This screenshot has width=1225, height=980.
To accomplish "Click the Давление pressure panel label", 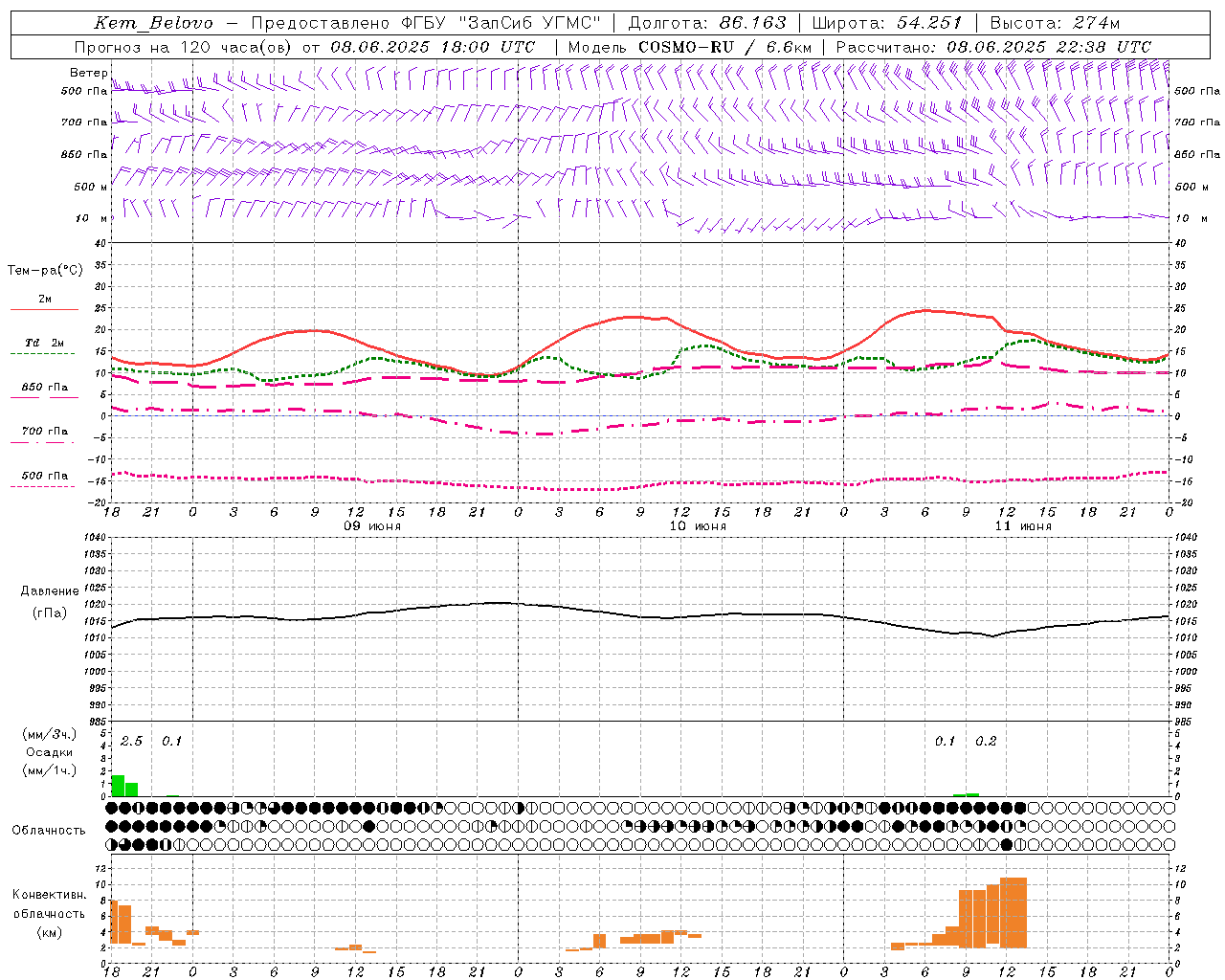I will click(x=50, y=591).
